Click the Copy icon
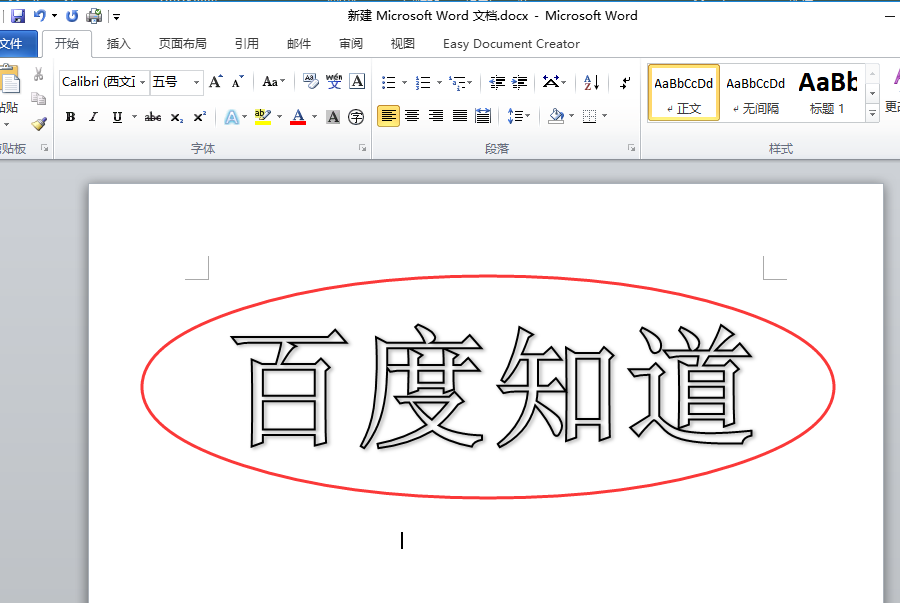Image resolution: width=900 pixels, height=603 pixels. coord(38,99)
